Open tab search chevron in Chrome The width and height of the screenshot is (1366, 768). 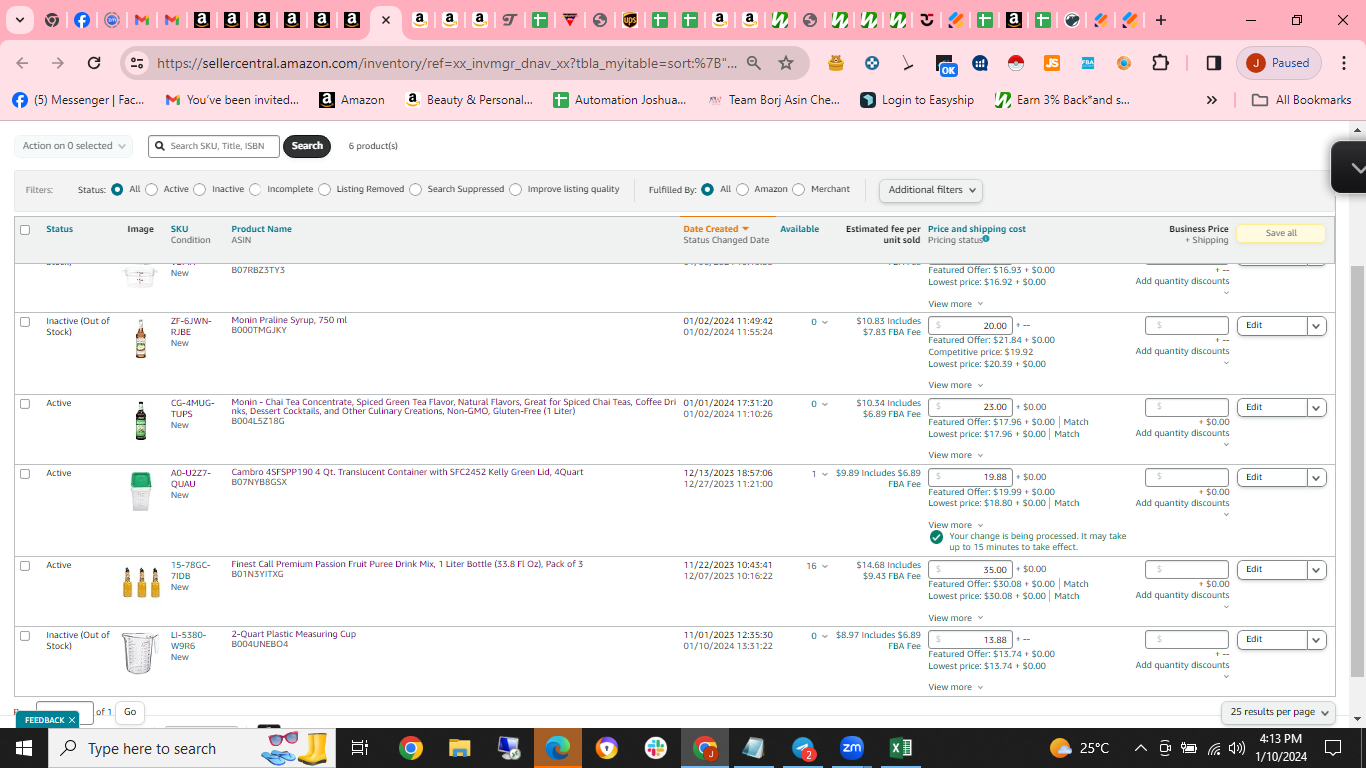(x=21, y=20)
